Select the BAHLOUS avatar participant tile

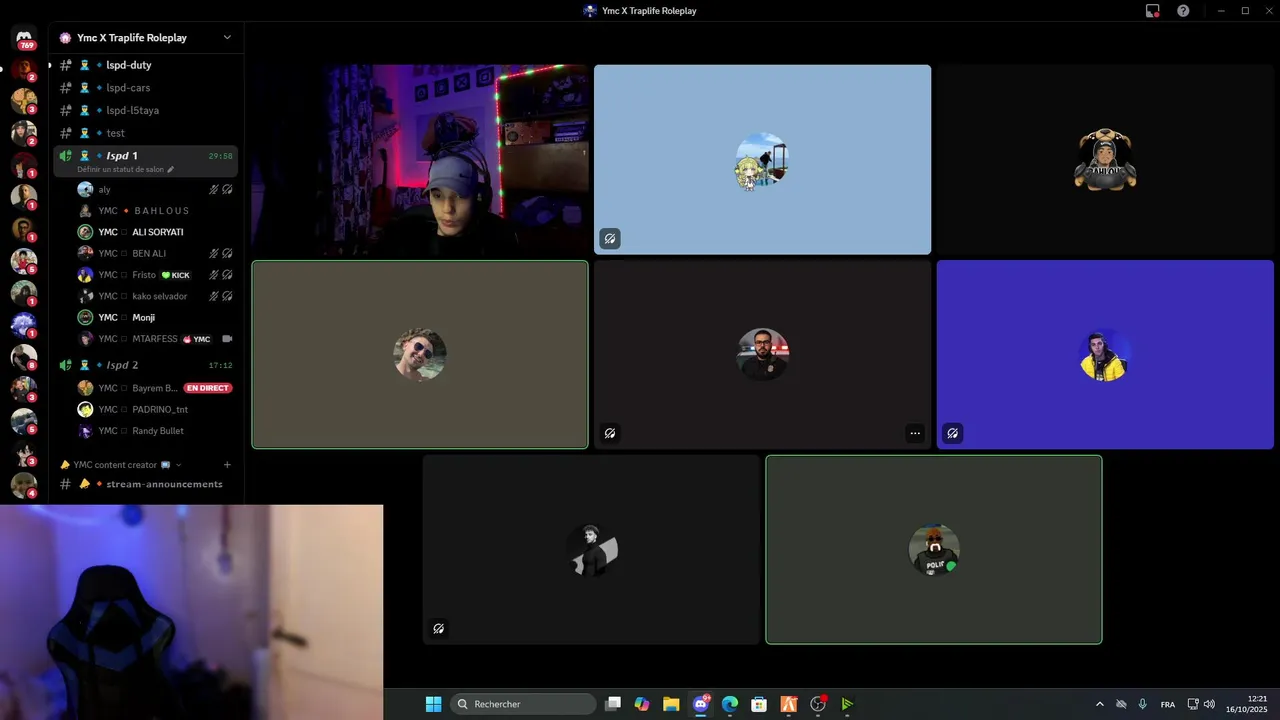pyautogui.click(x=1105, y=160)
